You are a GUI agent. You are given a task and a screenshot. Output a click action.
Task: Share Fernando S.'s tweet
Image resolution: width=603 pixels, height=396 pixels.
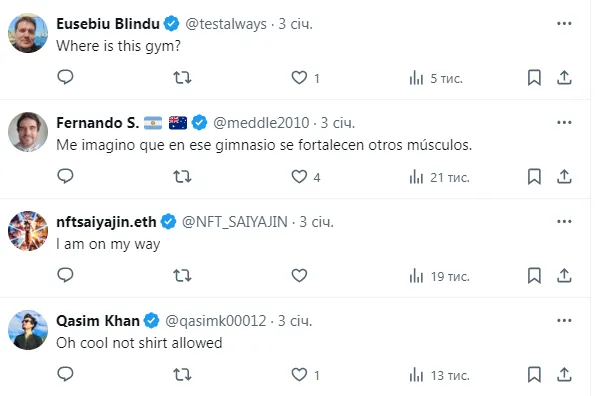point(564,176)
